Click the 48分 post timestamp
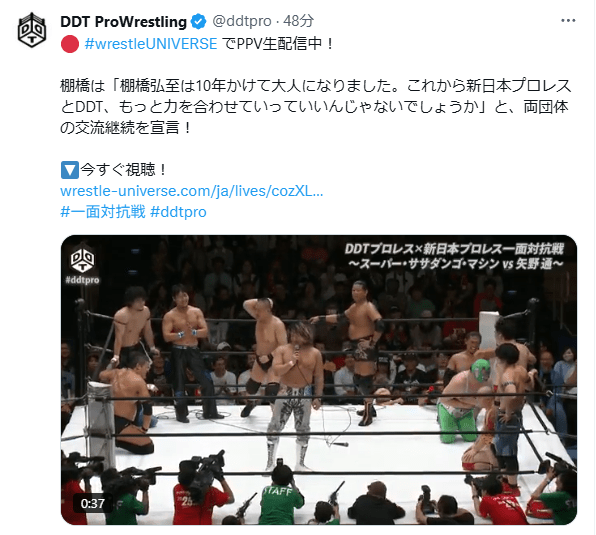The image size is (596, 535). point(299,21)
